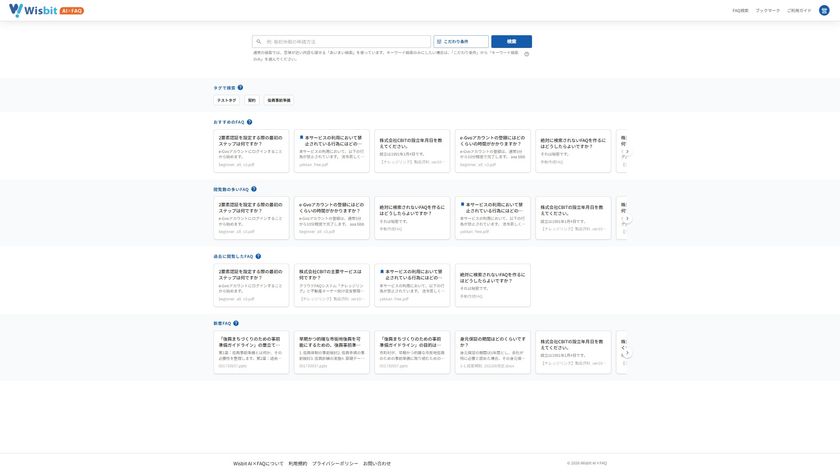
Task: Advance the 閲覧数の多いFAQ carousel with its arrow
Action: click(627, 219)
